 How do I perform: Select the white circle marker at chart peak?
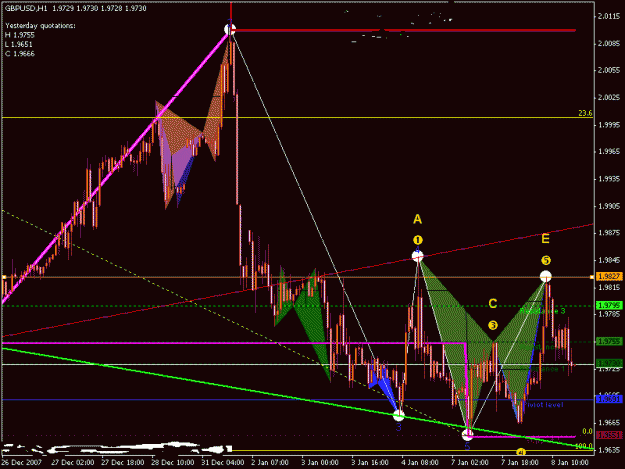[x=230, y=29]
